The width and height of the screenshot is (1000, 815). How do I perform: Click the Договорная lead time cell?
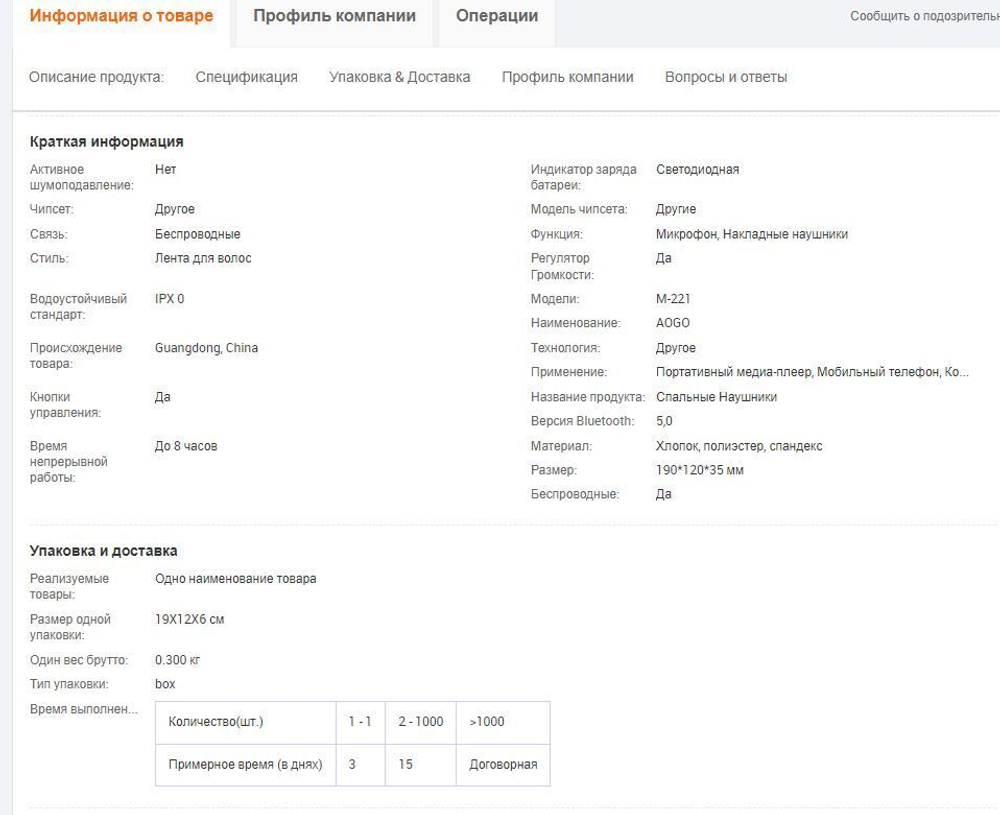point(503,764)
